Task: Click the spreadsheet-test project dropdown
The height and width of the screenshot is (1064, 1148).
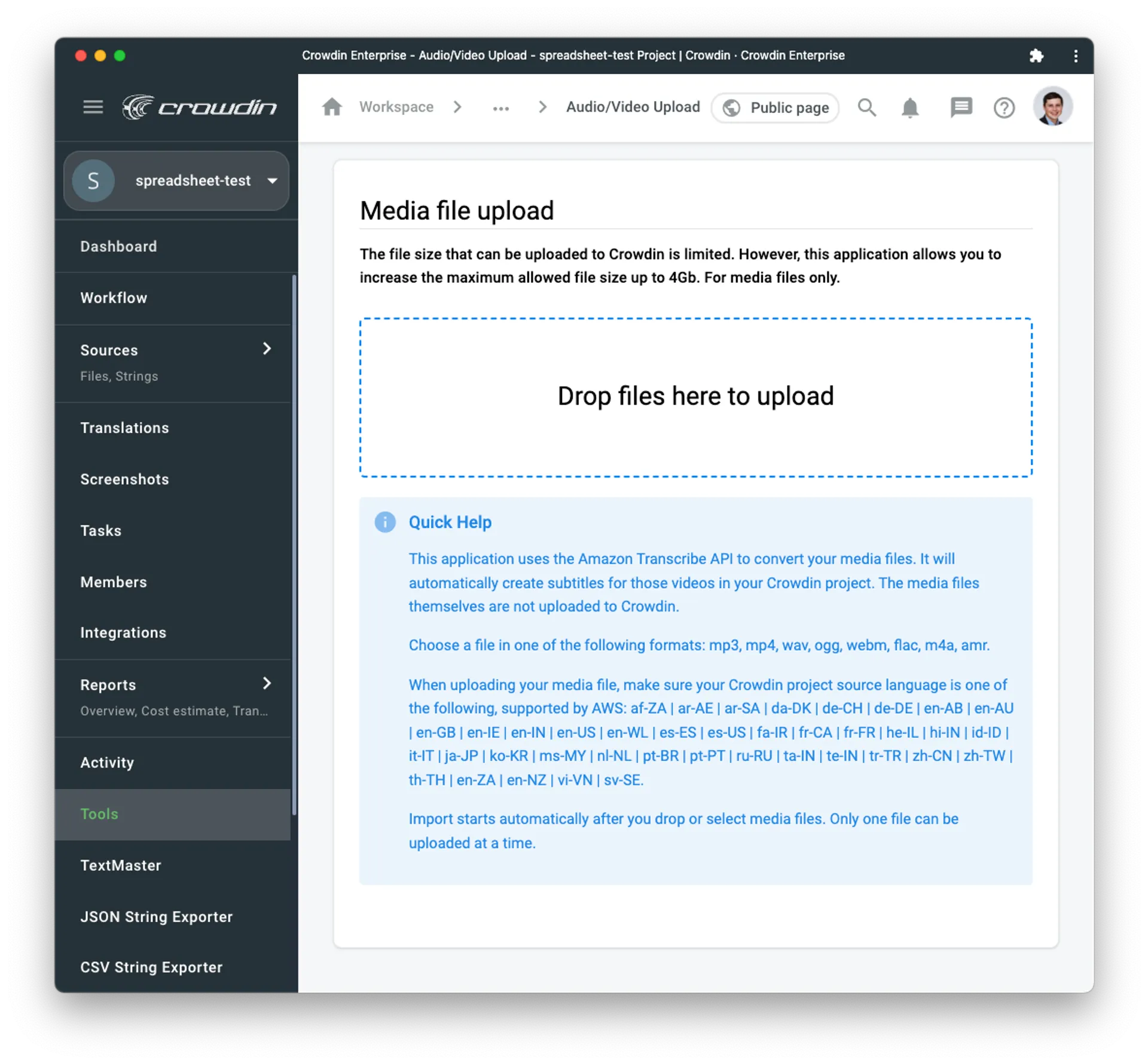Action: click(x=178, y=180)
